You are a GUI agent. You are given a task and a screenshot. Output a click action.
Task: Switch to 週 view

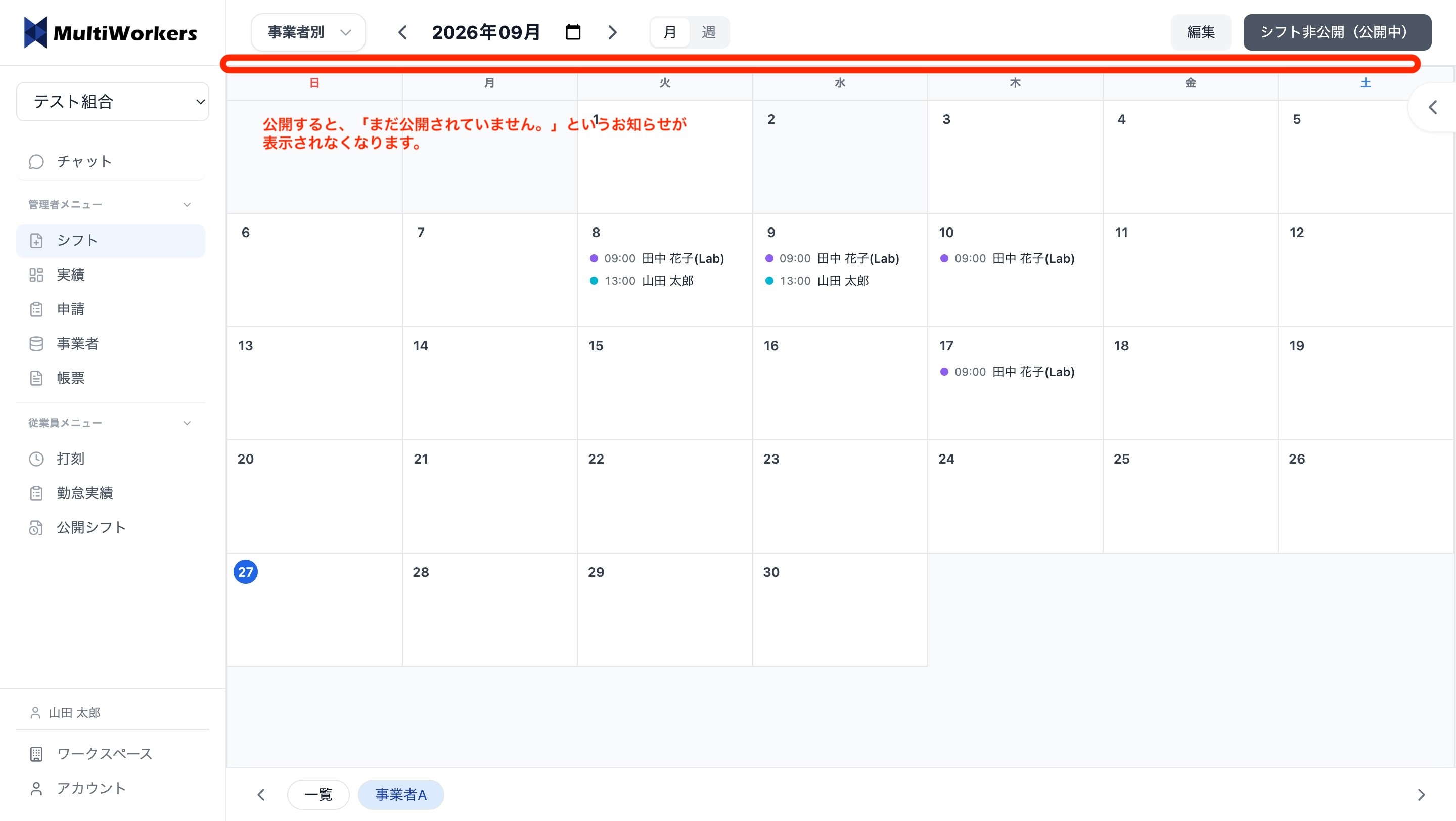pos(709,32)
